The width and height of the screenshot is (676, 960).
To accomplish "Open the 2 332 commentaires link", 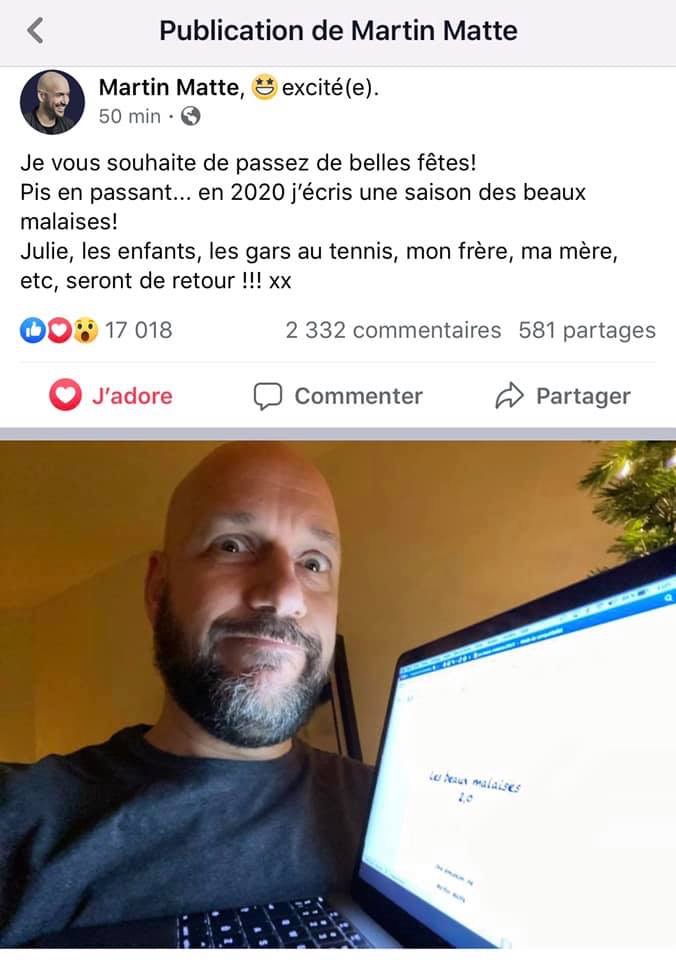I will [393, 330].
